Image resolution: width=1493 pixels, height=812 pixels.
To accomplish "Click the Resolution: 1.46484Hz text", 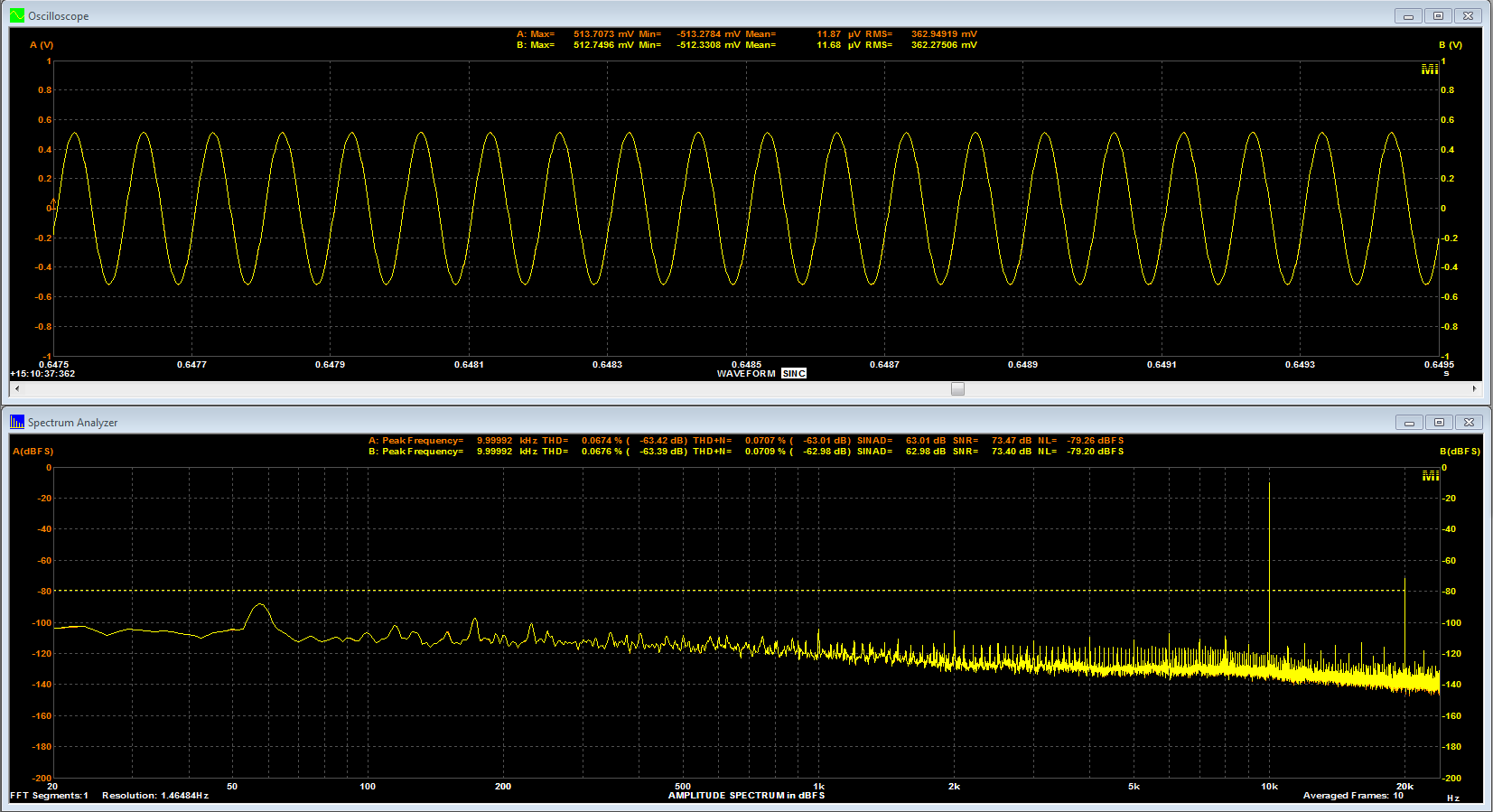I will (x=155, y=795).
